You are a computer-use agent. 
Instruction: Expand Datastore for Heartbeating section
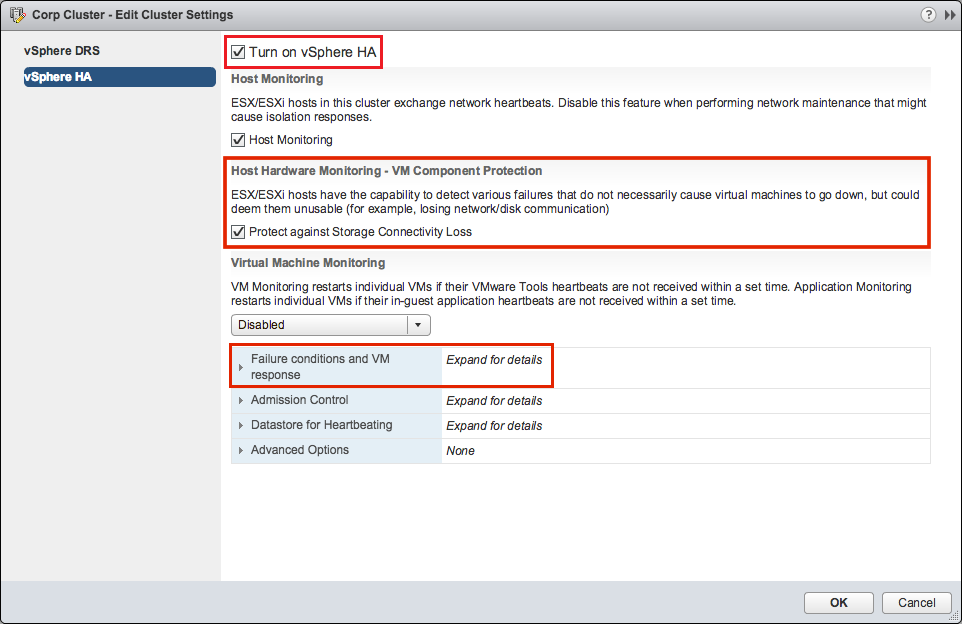tap(240, 426)
